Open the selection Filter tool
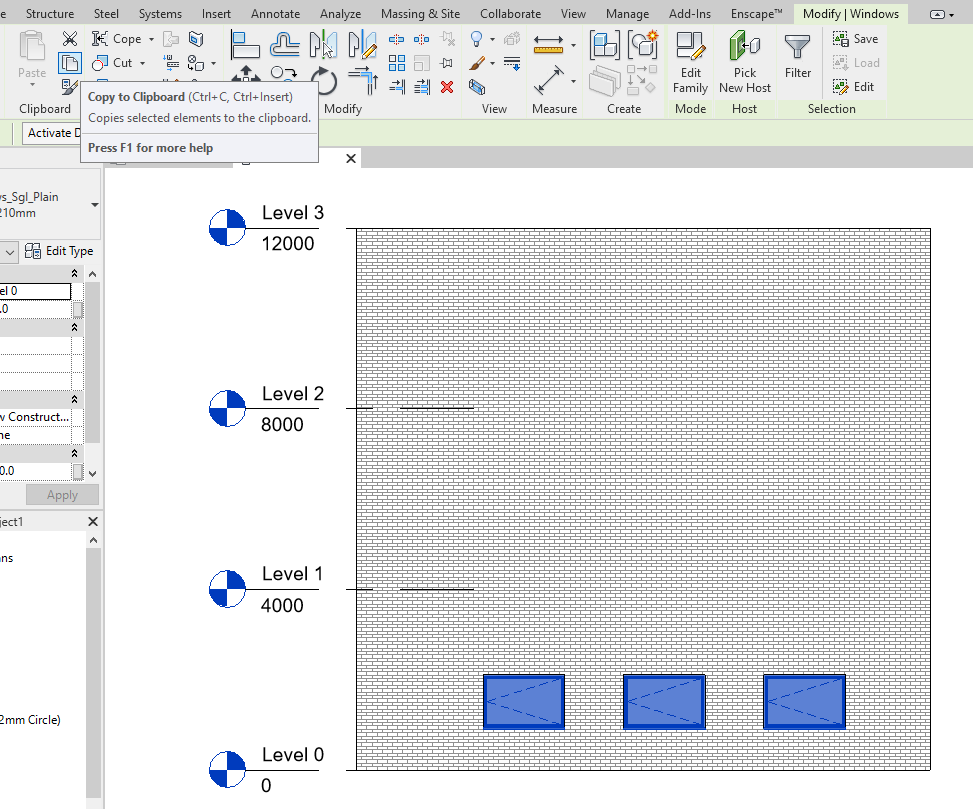Image resolution: width=973 pixels, height=809 pixels. (797, 56)
